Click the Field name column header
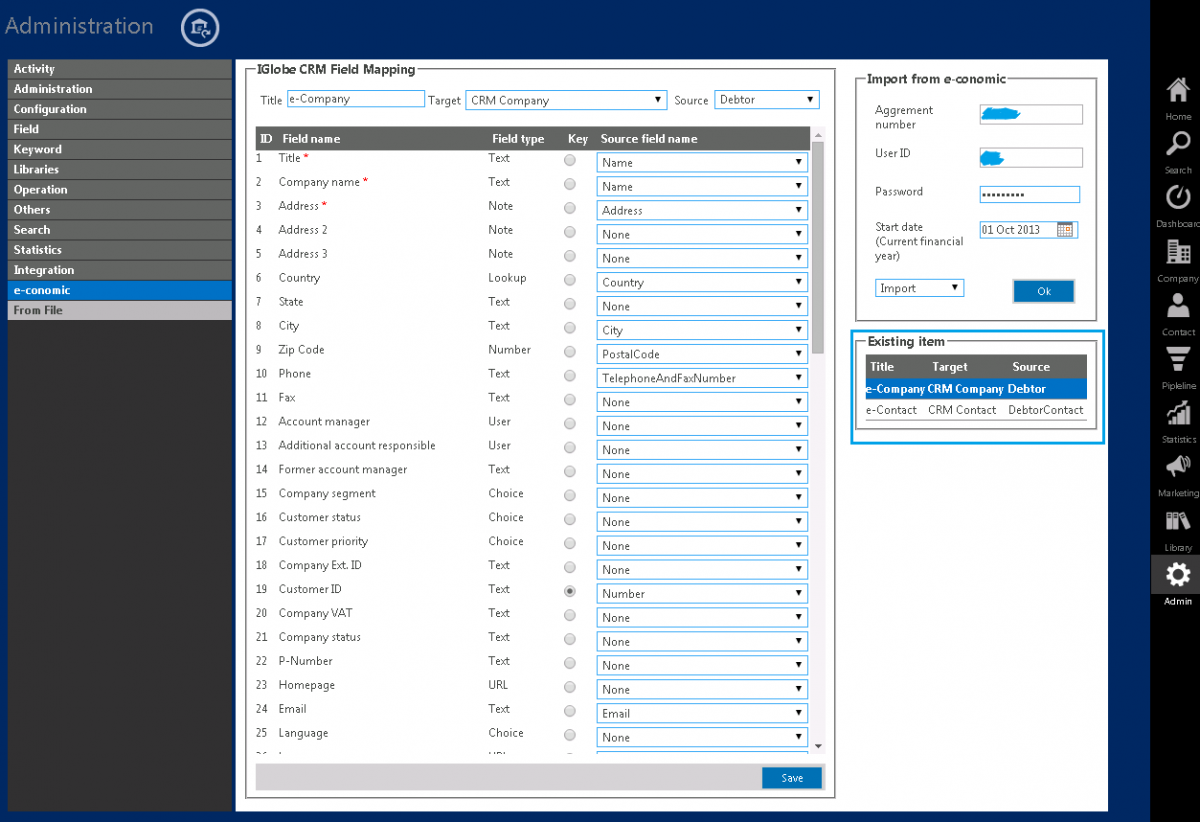The width and height of the screenshot is (1200, 822). [x=311, y=139]
